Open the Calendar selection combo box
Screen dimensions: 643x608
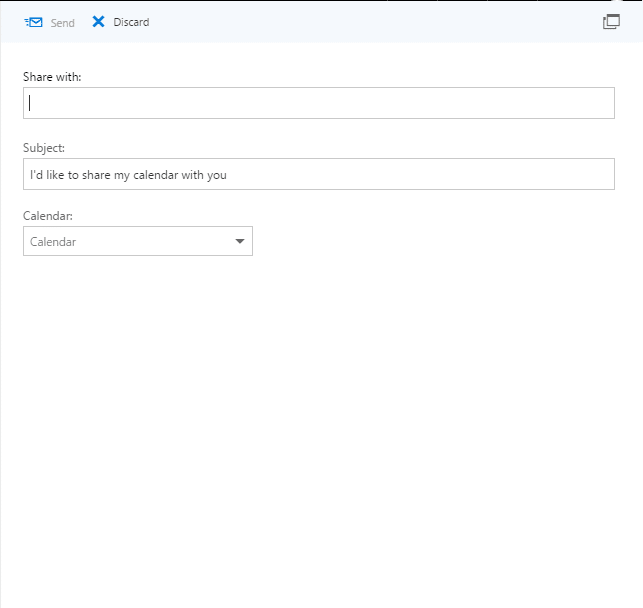click(138, 241)
